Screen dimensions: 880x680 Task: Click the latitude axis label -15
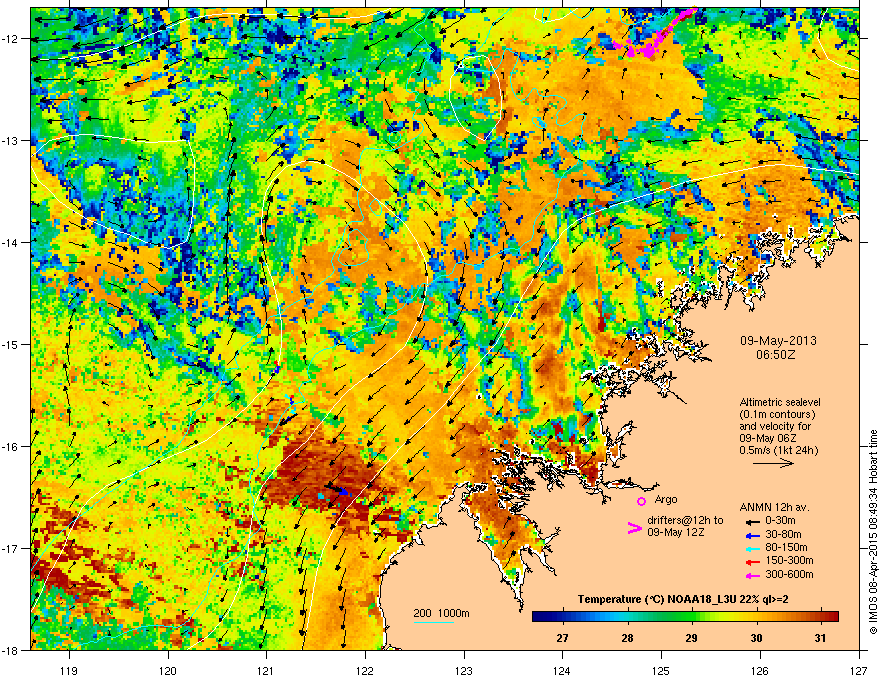10,344
